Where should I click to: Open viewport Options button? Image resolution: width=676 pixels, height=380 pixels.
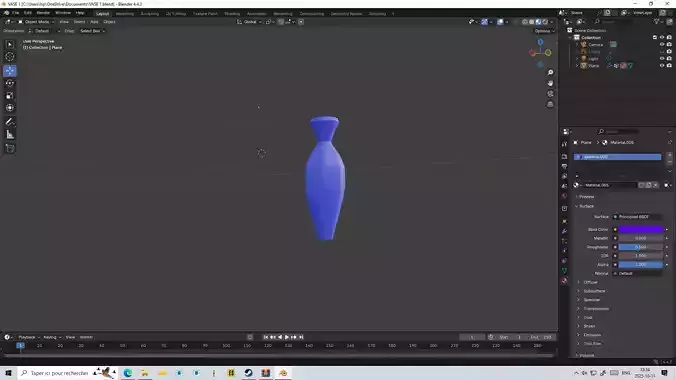[x=544, y=31]
